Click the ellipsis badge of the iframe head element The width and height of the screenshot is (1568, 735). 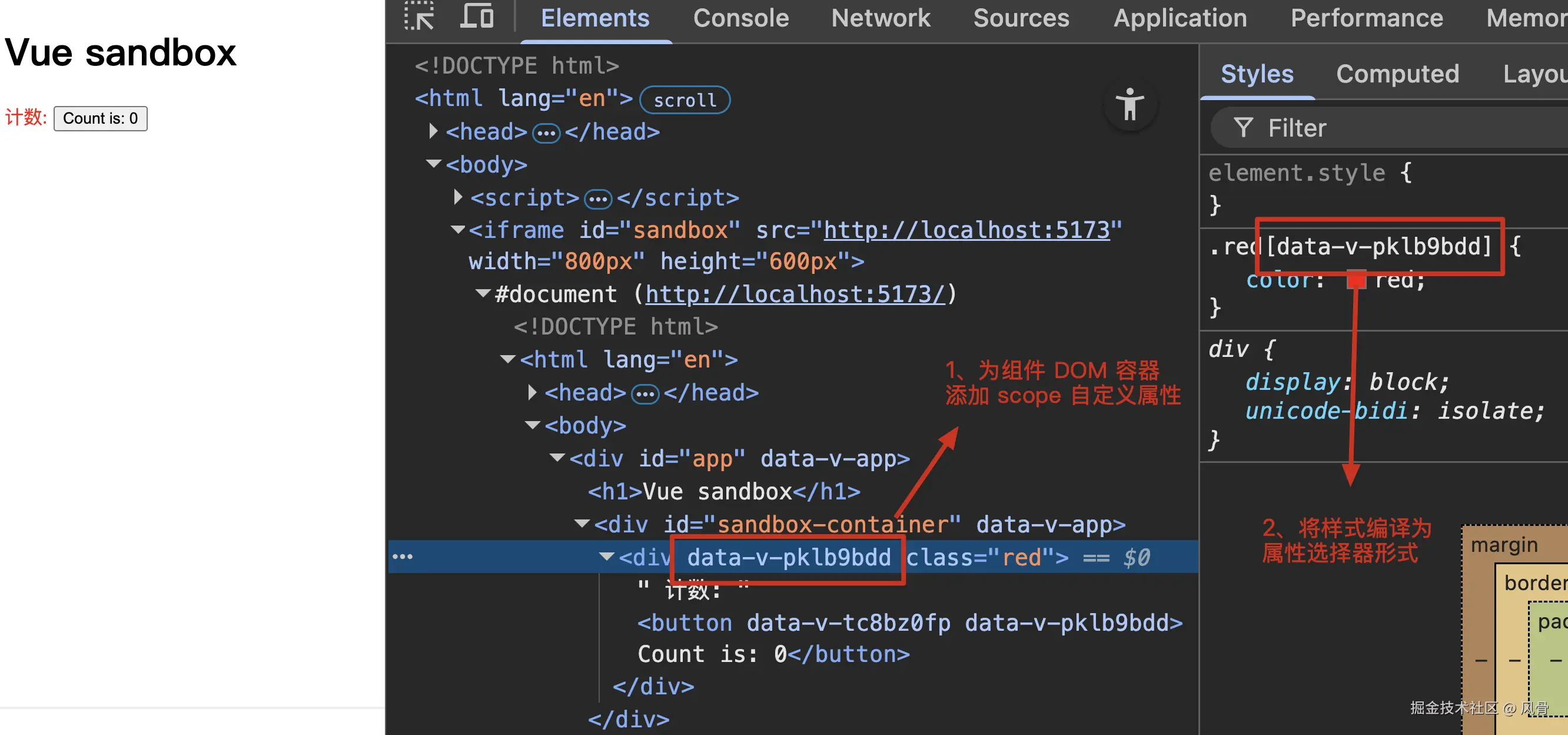pyautogui.click(x=645, y=394)
